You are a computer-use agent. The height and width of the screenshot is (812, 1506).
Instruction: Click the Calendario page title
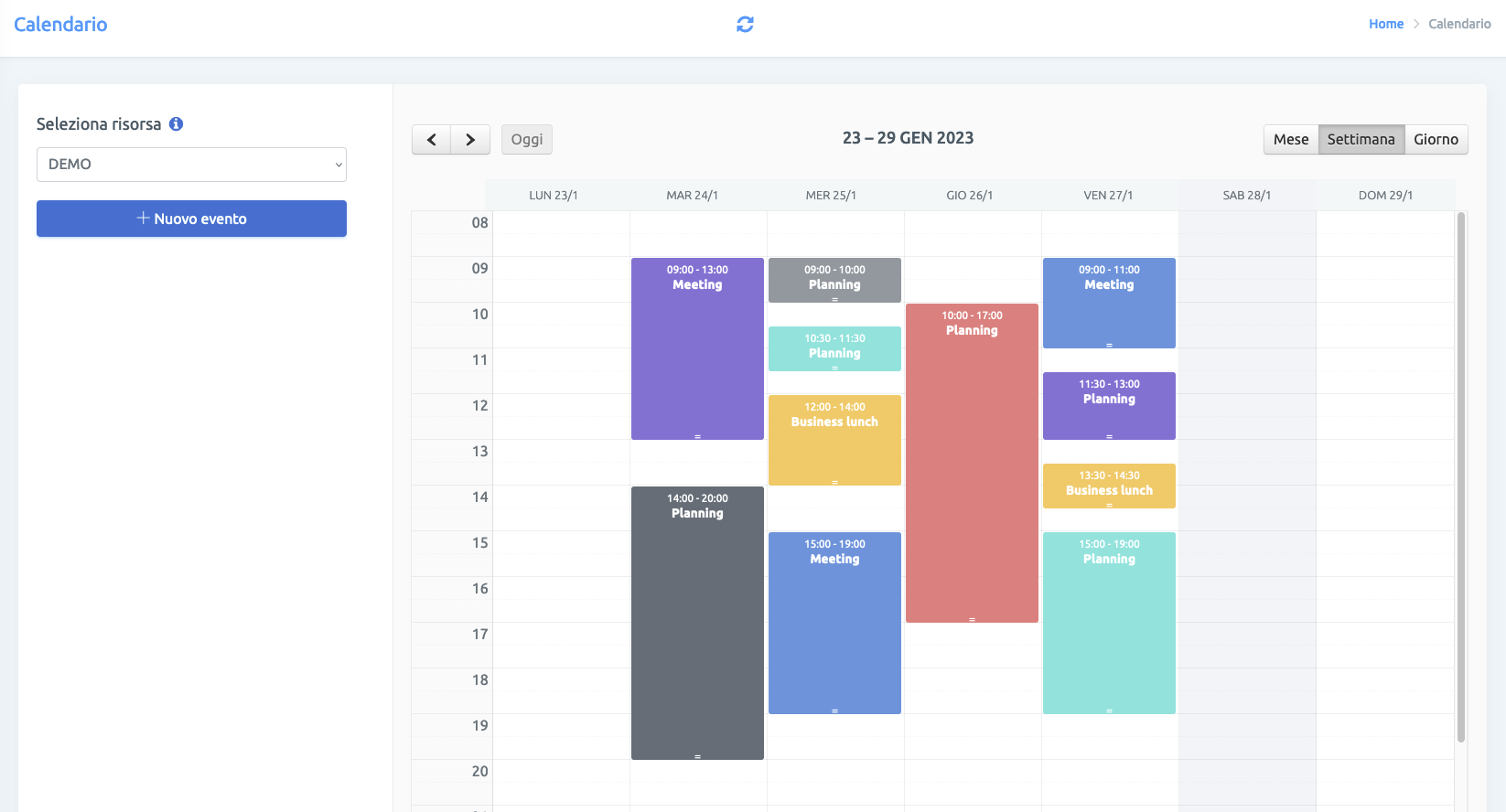tap(60, 25)
